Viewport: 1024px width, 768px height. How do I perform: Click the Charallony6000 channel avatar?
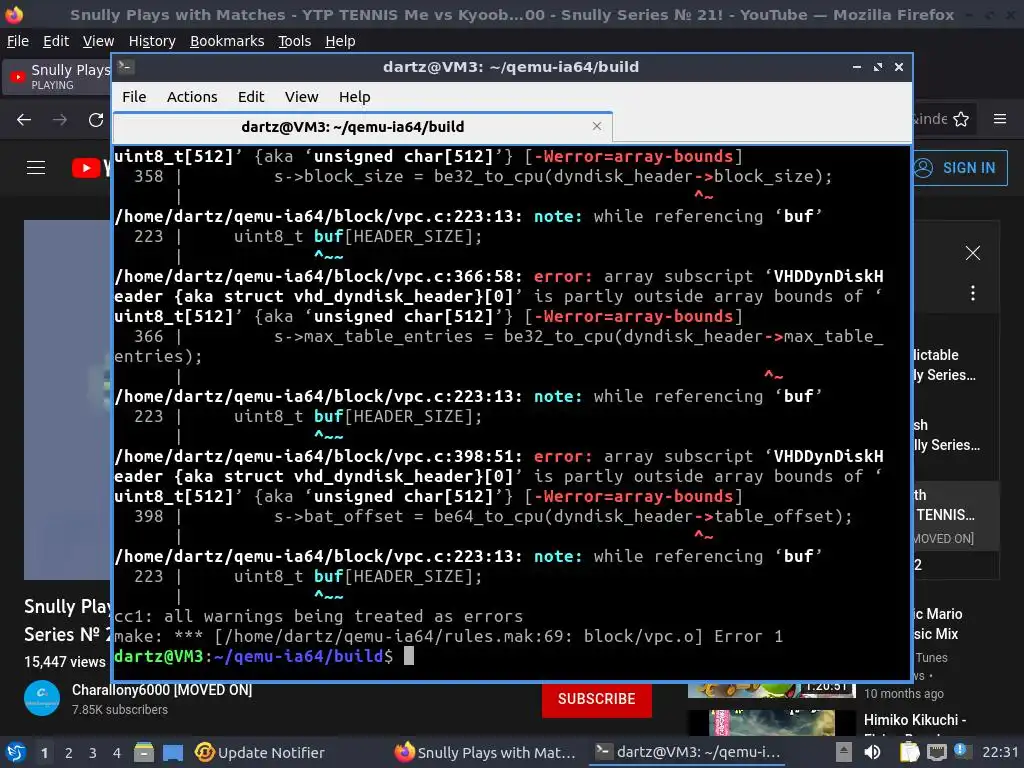click(42, 698)
